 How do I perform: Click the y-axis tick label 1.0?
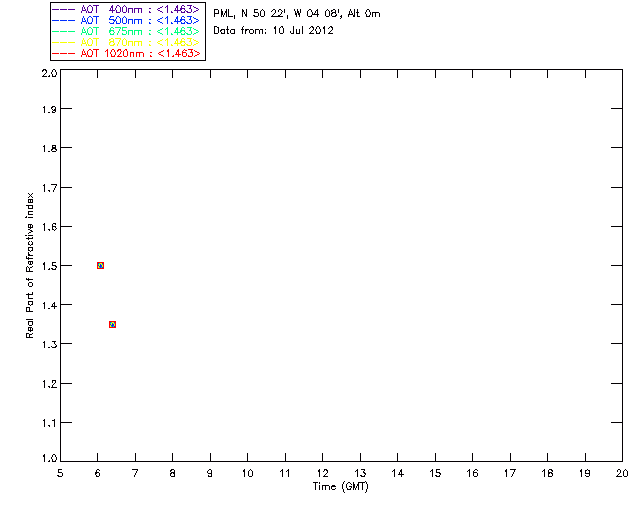(49, 458)
